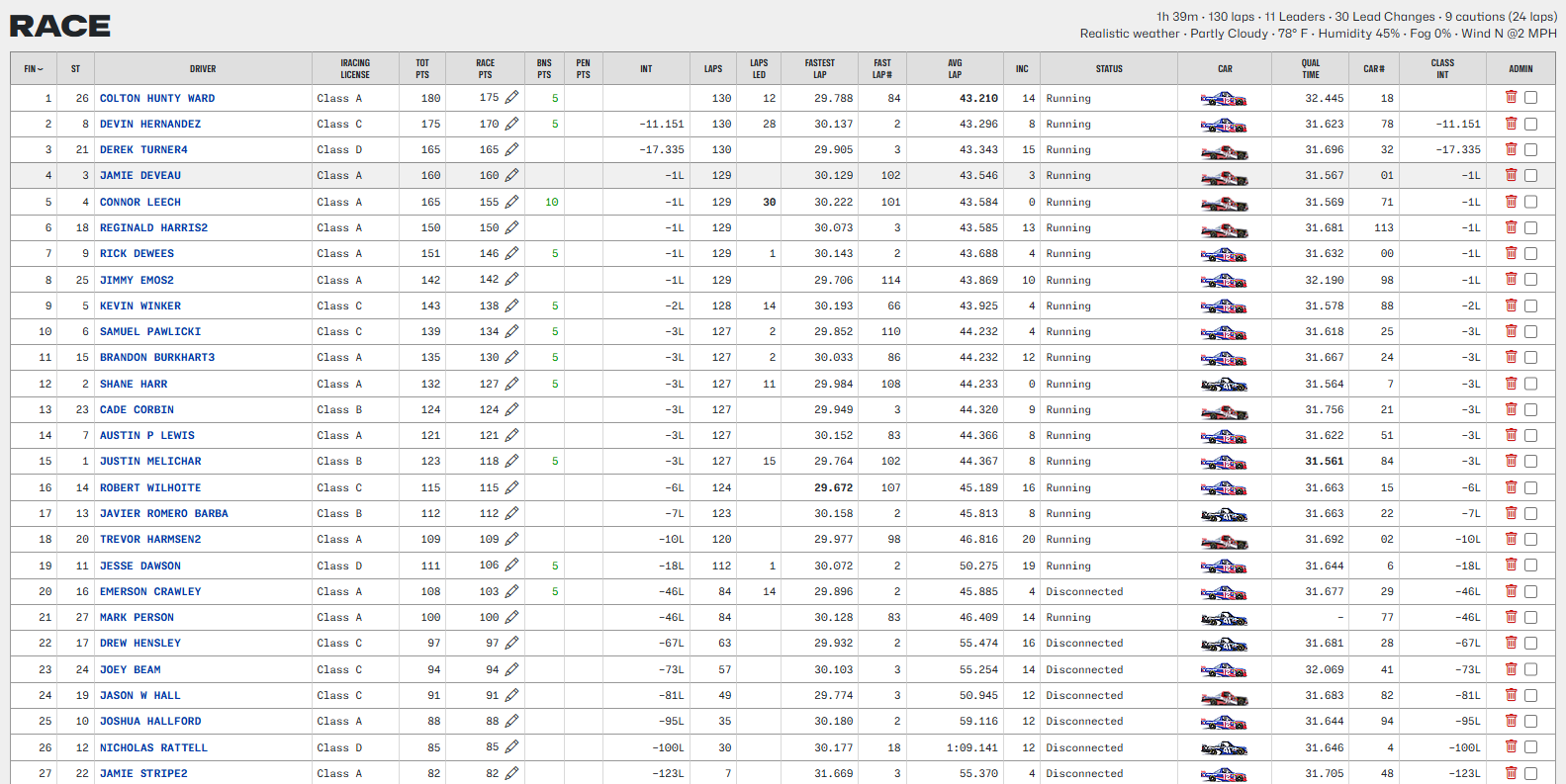Edit race points for Devin Hernandez
Viewport: 1566px width, 784px height.
(x=511, y=124)
